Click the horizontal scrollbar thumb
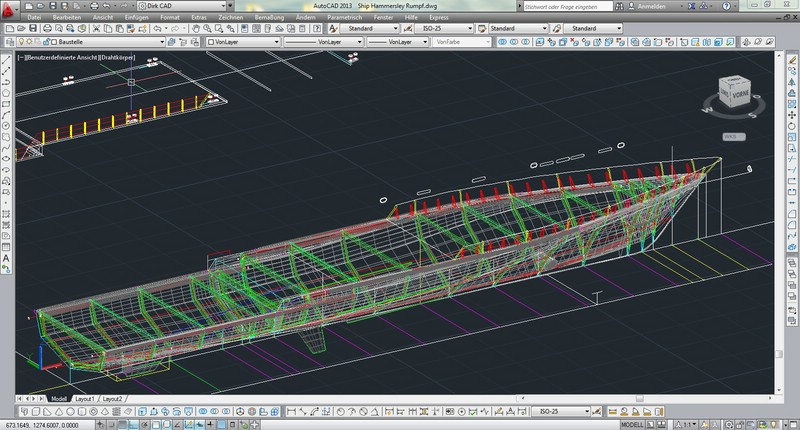The width and height of the screenshot is (800, 430). click(x=639, y=398)
